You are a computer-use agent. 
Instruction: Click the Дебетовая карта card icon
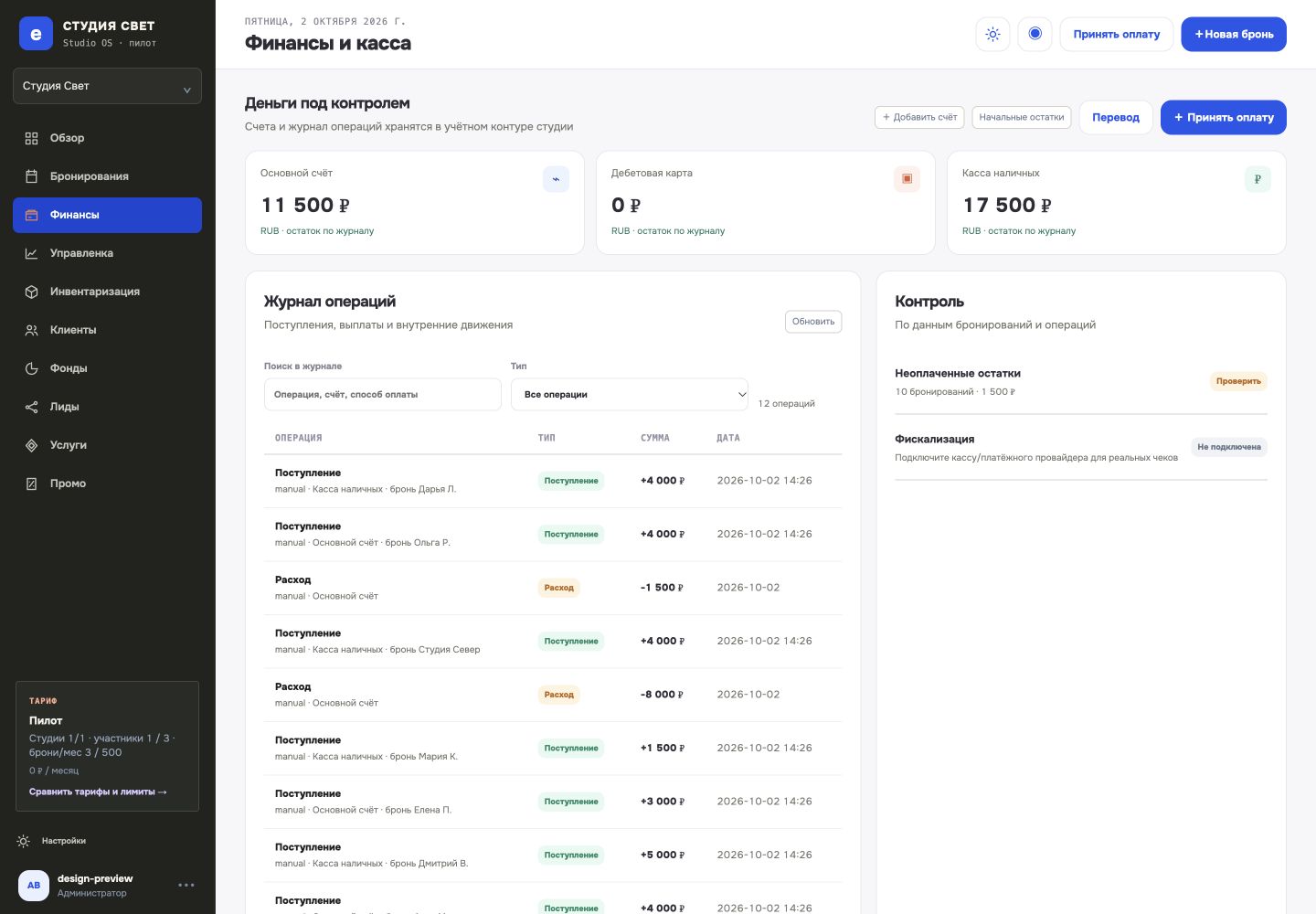(907, 179)
